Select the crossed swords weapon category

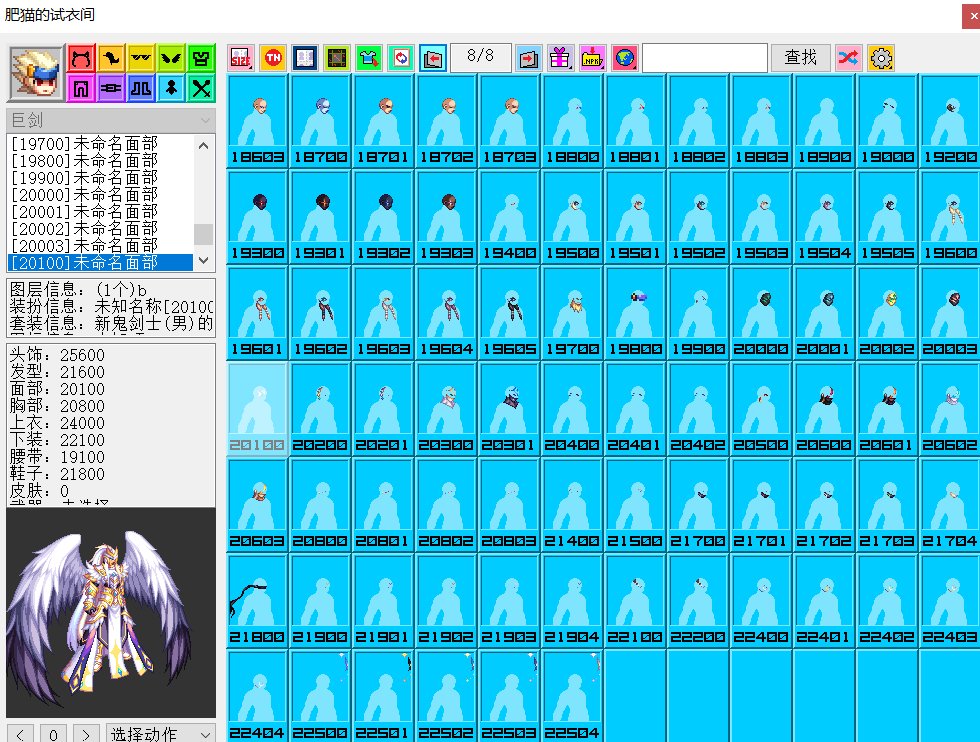pos(201,89)
